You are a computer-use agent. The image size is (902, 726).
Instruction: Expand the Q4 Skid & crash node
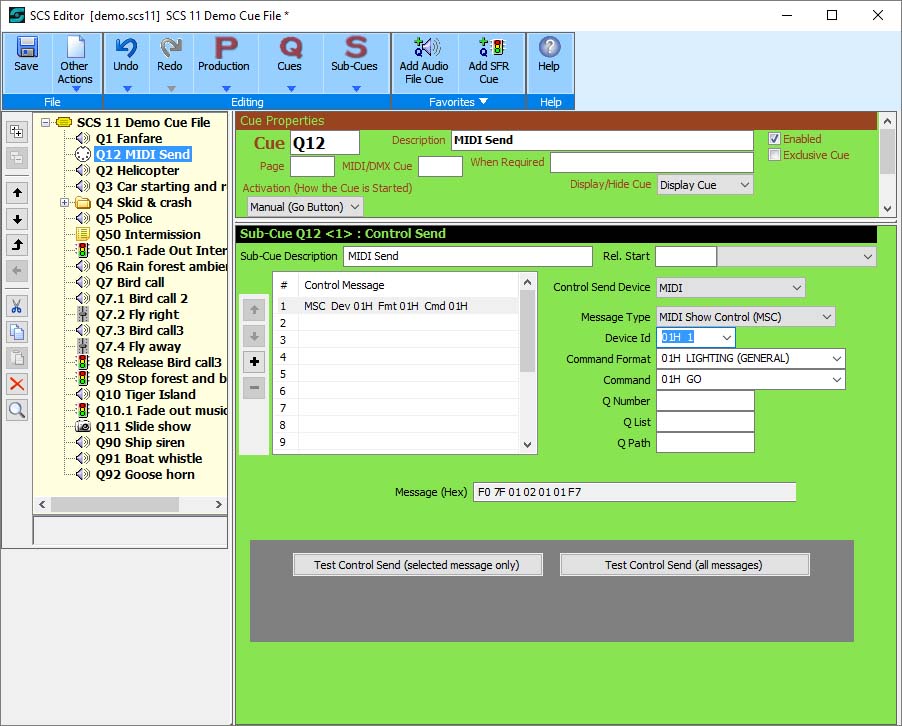[65, 203]
